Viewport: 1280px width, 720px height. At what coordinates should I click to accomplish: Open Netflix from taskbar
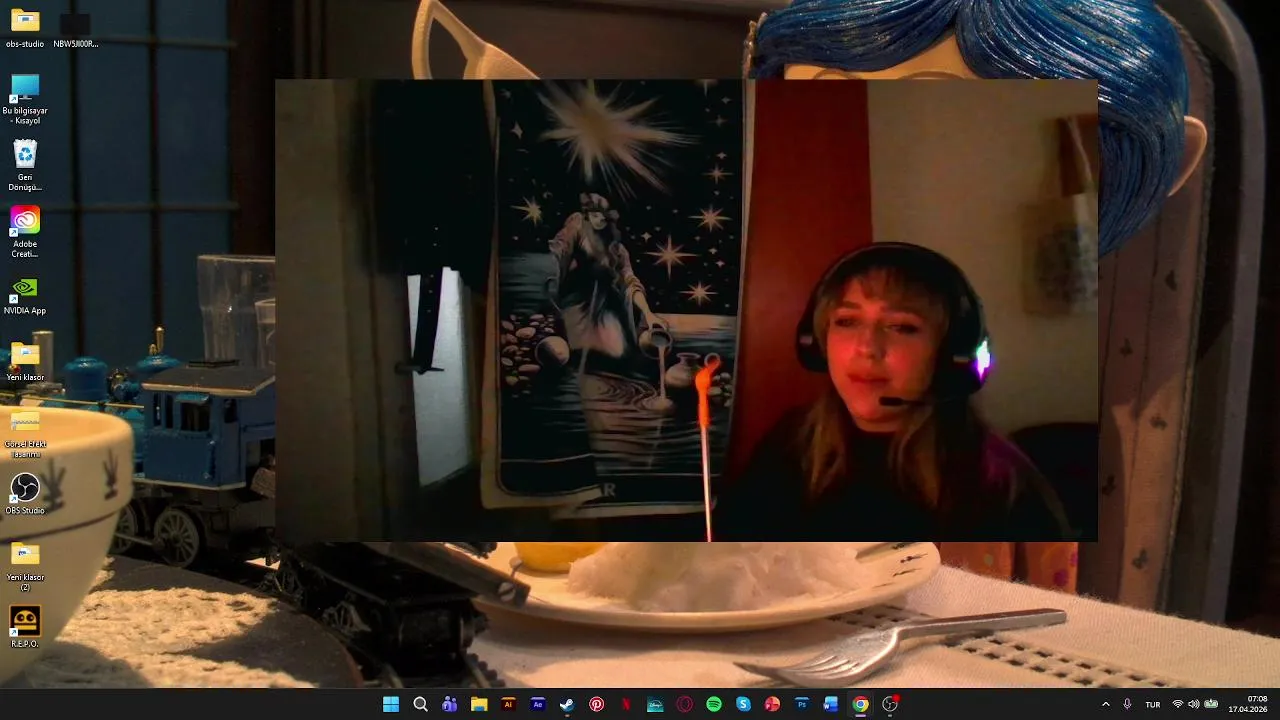pyautogui.click(x=626, y=704)
